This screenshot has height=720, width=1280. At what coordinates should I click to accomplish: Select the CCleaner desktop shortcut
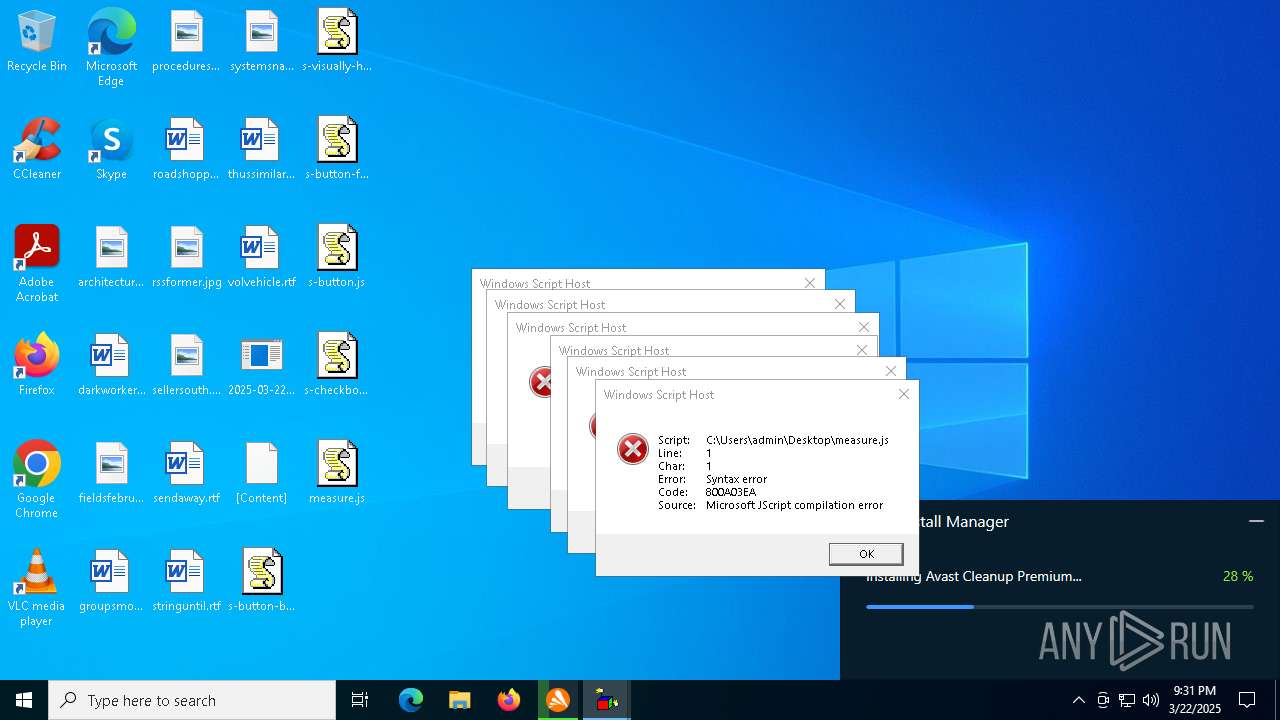point(37,150)
